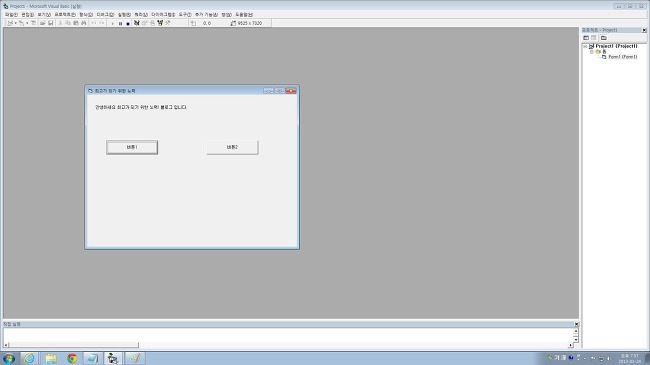Click the Find (binoculars) toolbar icon
This screenshot has width=650, height=365.
pos(84,23)
